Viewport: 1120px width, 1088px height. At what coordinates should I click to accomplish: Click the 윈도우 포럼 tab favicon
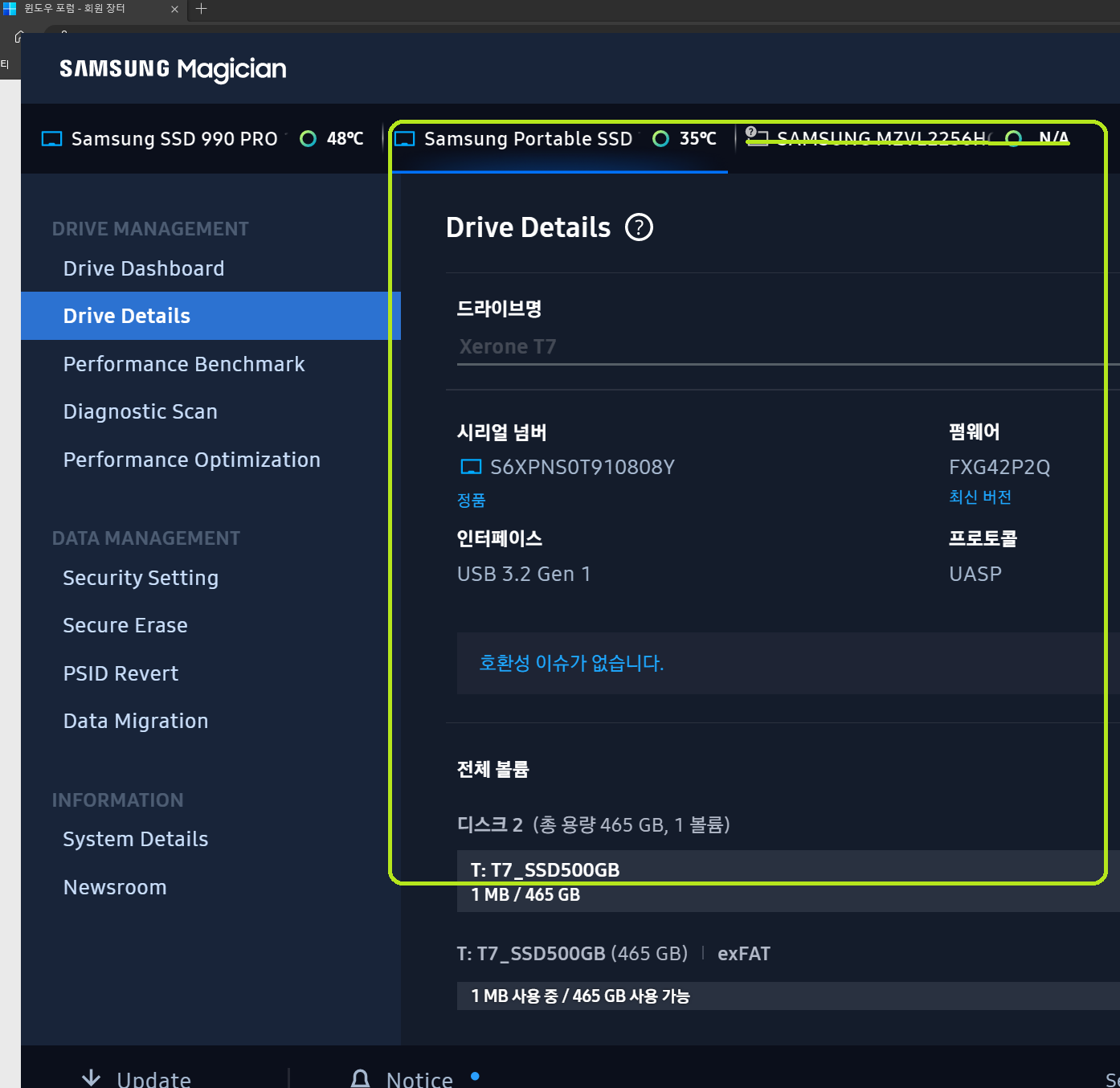coord(10,9)
